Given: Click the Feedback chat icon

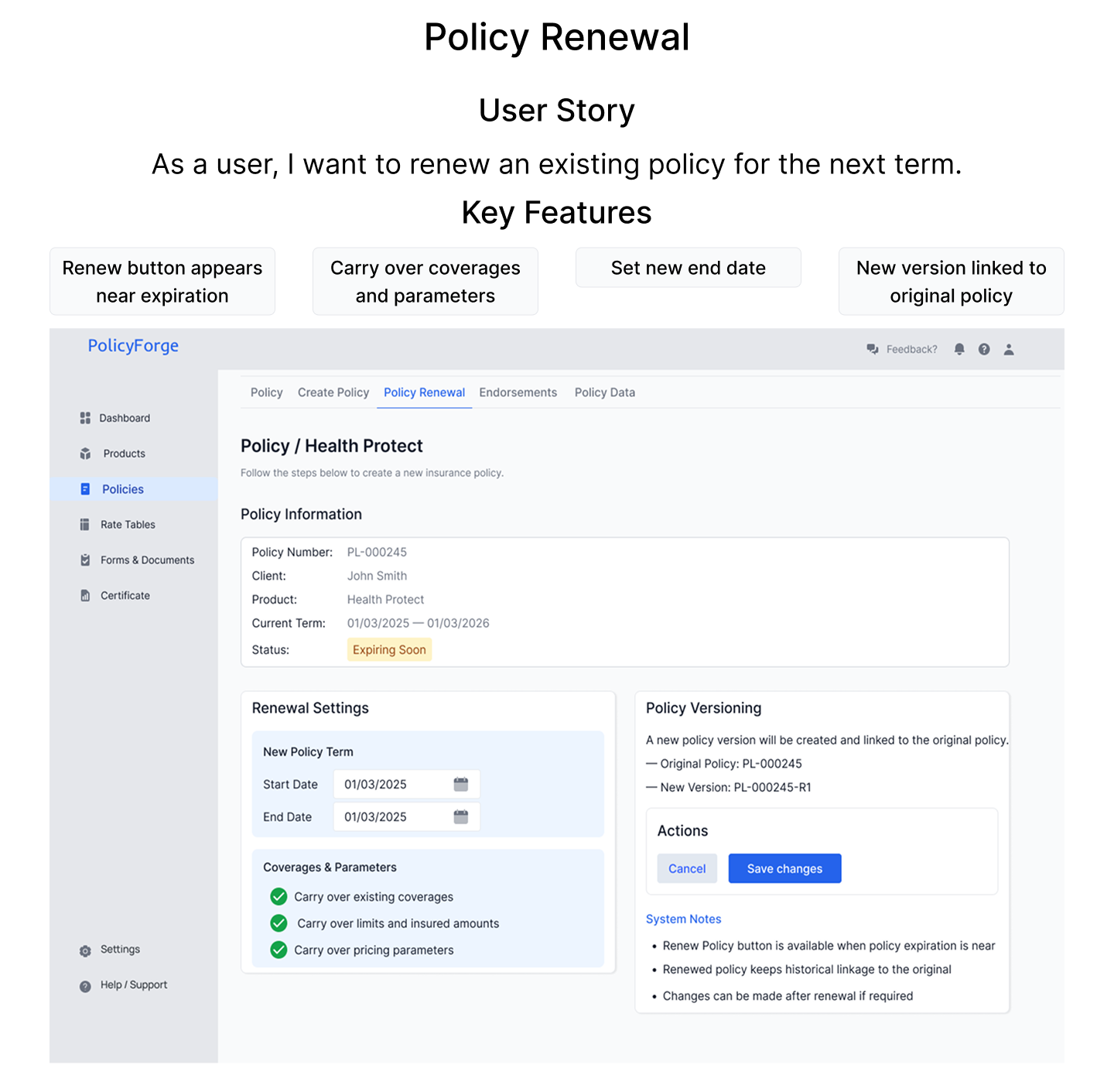Looking at the screenshot, I should tap(873, 349).
